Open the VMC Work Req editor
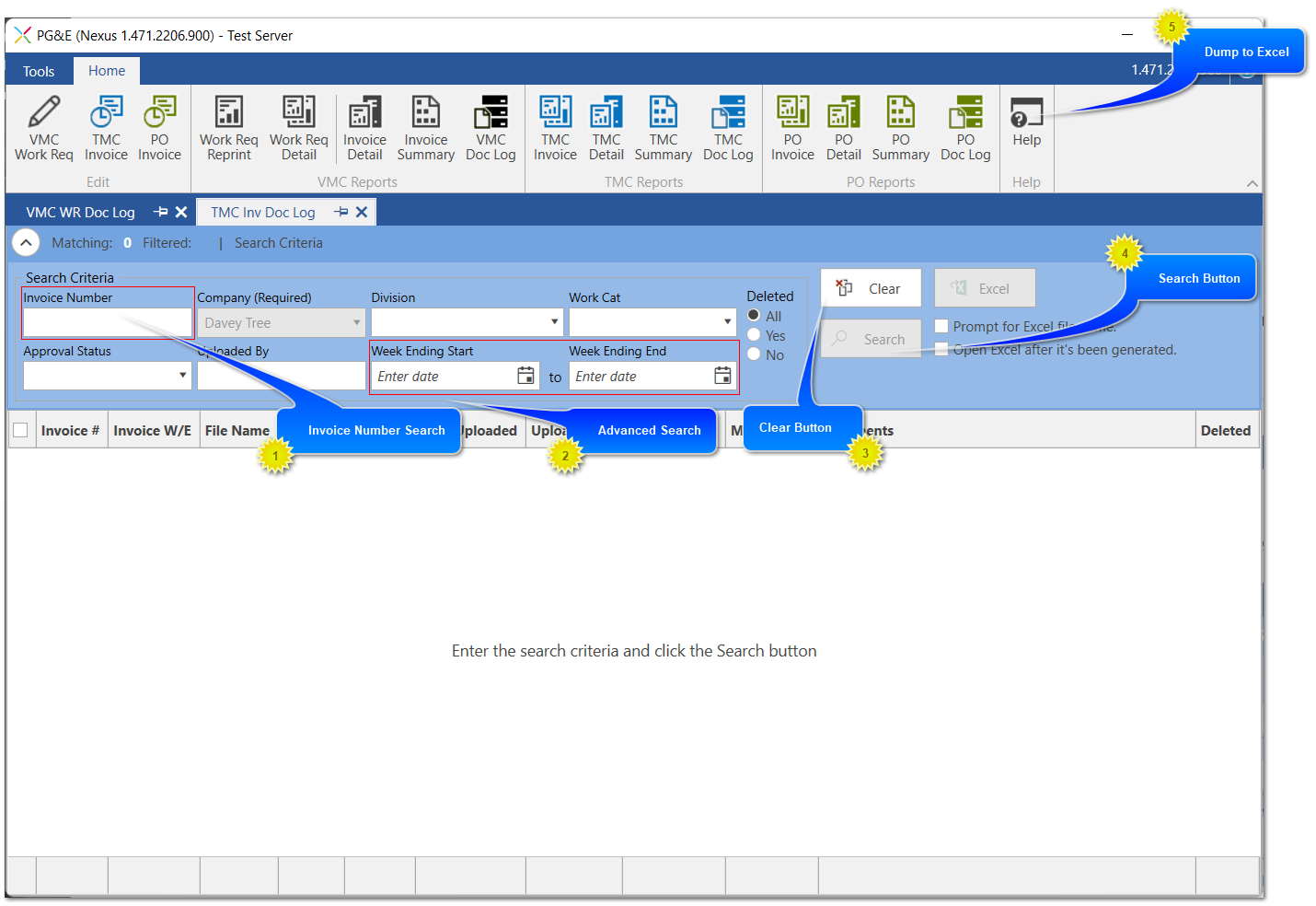Viewport: 1316px width, 906px height. 42,126
